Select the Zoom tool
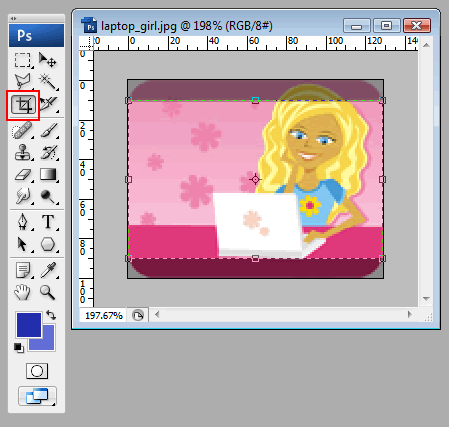The image size is (449, 427). pos(47,292)
